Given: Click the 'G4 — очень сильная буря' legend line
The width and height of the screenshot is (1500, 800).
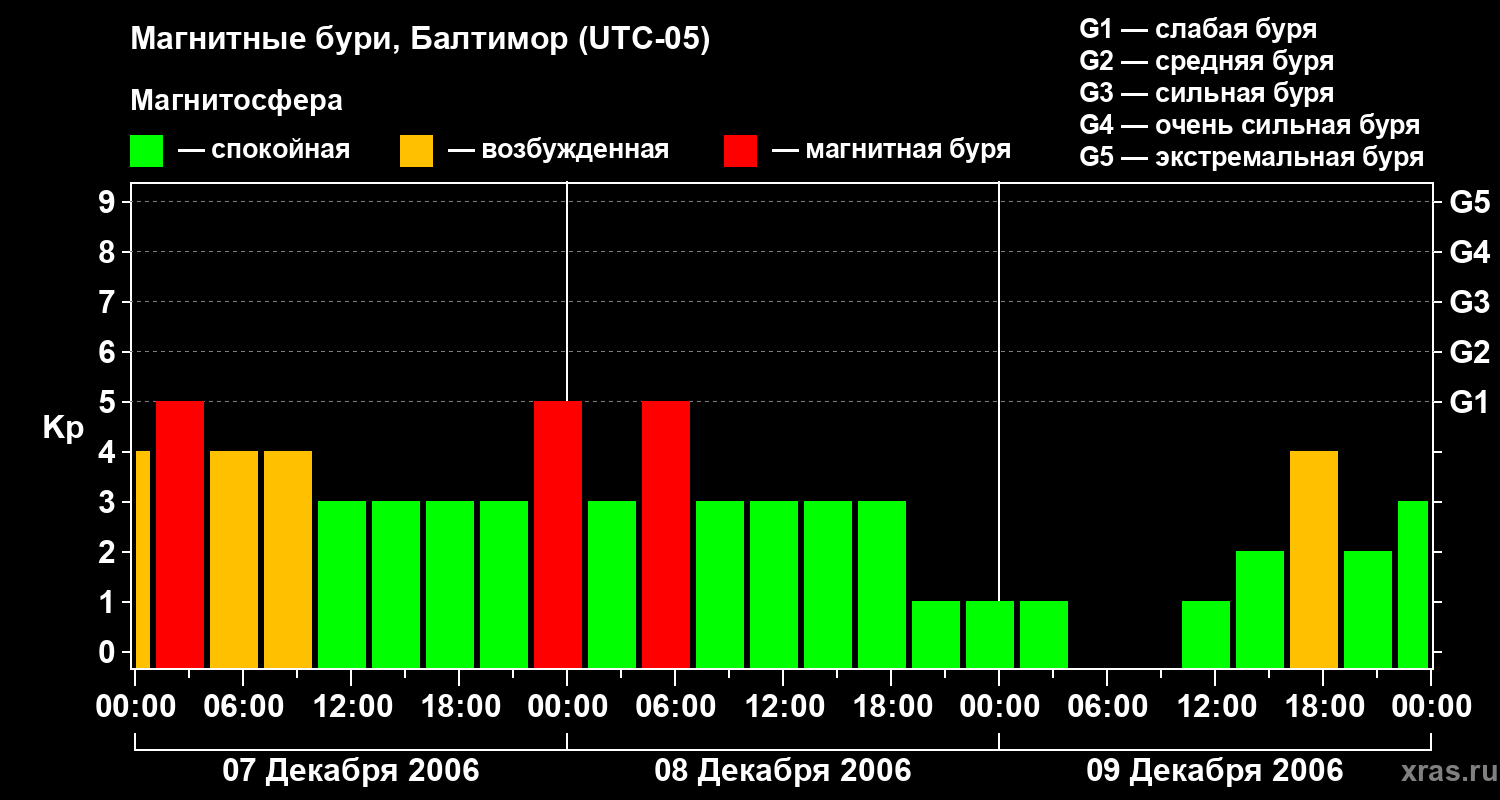Looking at the screenshot, I should click(x=1250, y=125).
